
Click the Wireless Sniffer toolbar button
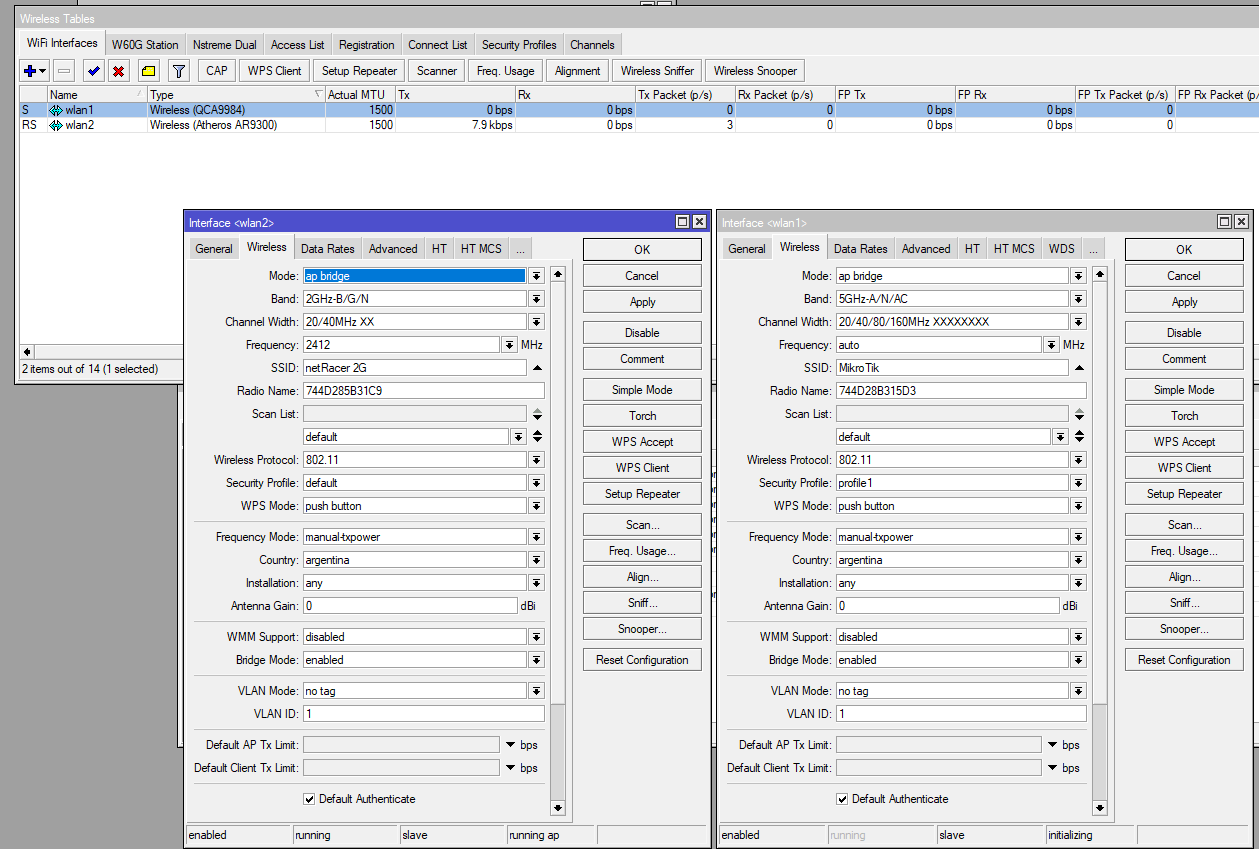coord(656,71)
